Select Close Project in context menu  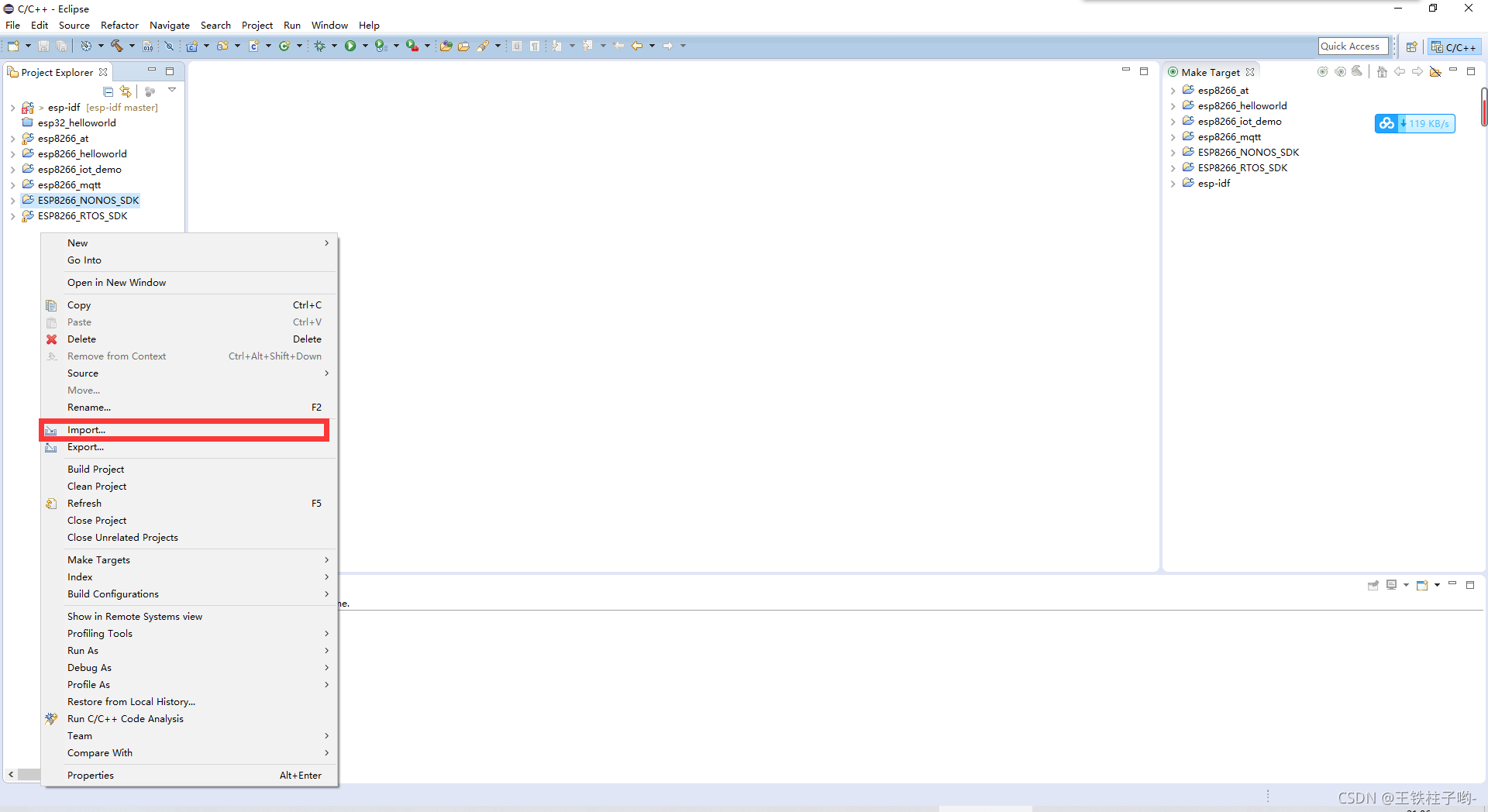click(x=189, y=521)
